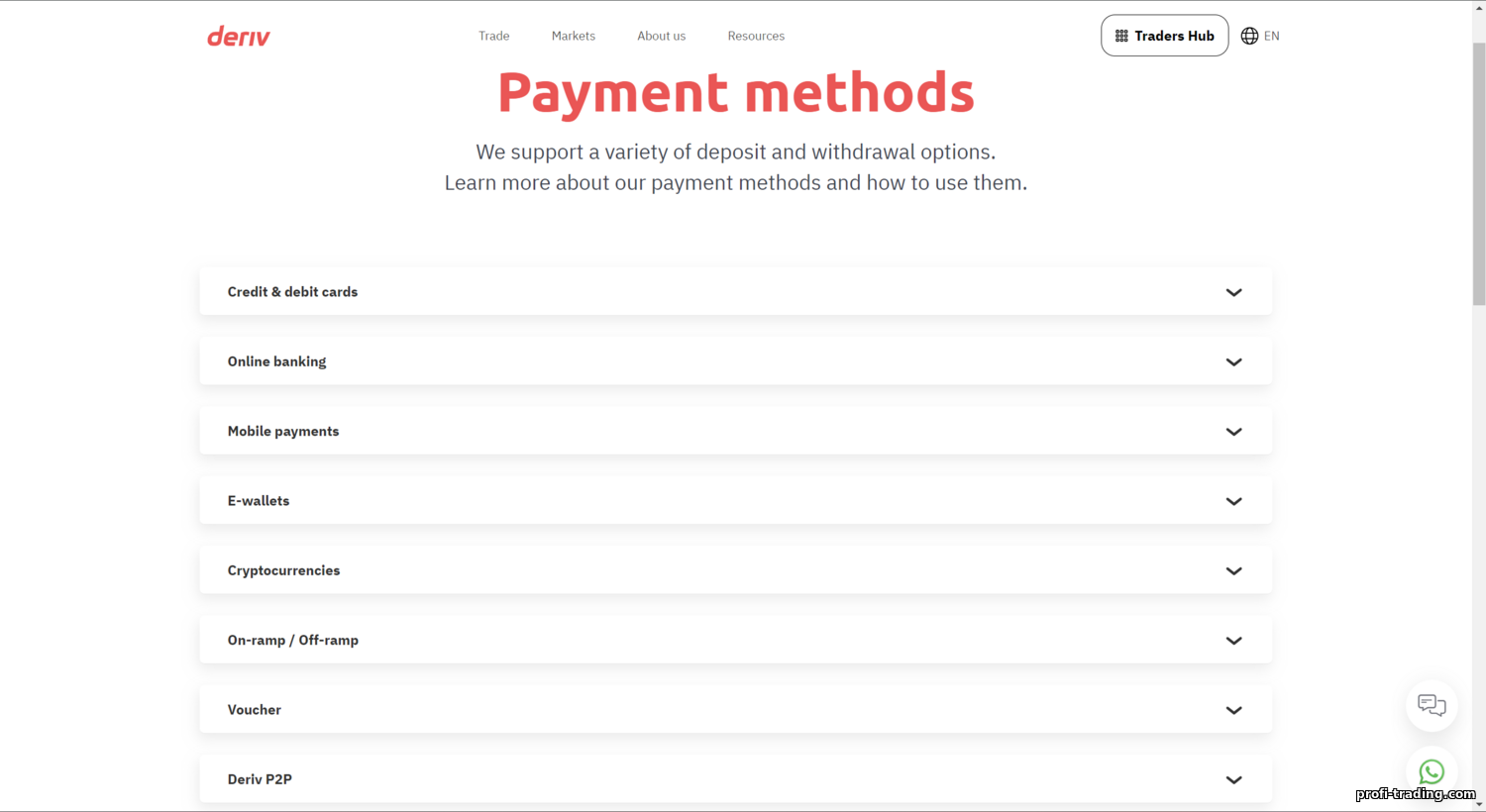Click the Deriv logo
Viewport: 1486px width, 812px height.
click(238, 37)
